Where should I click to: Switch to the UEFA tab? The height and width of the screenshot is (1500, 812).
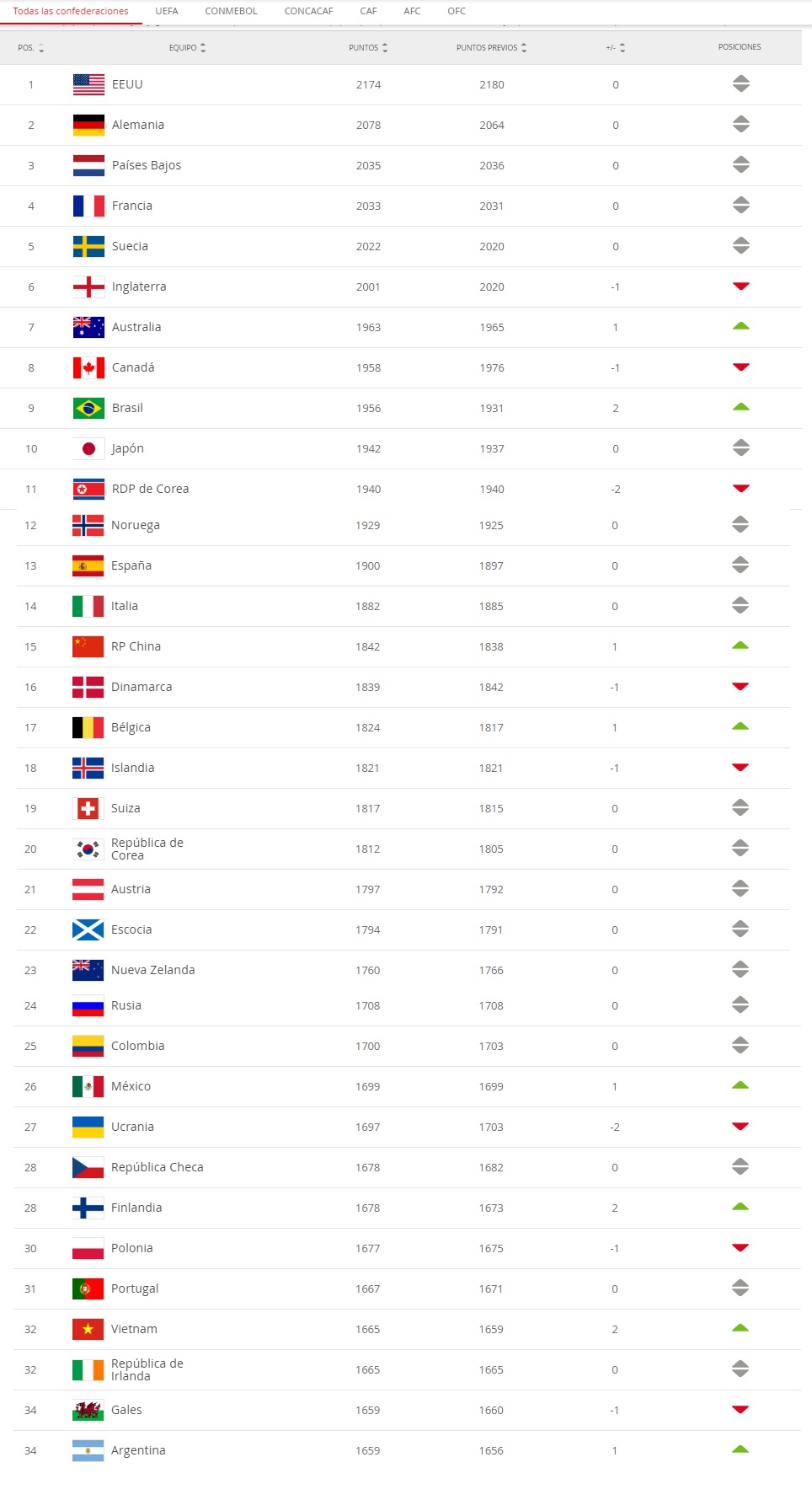coord(167,11)
